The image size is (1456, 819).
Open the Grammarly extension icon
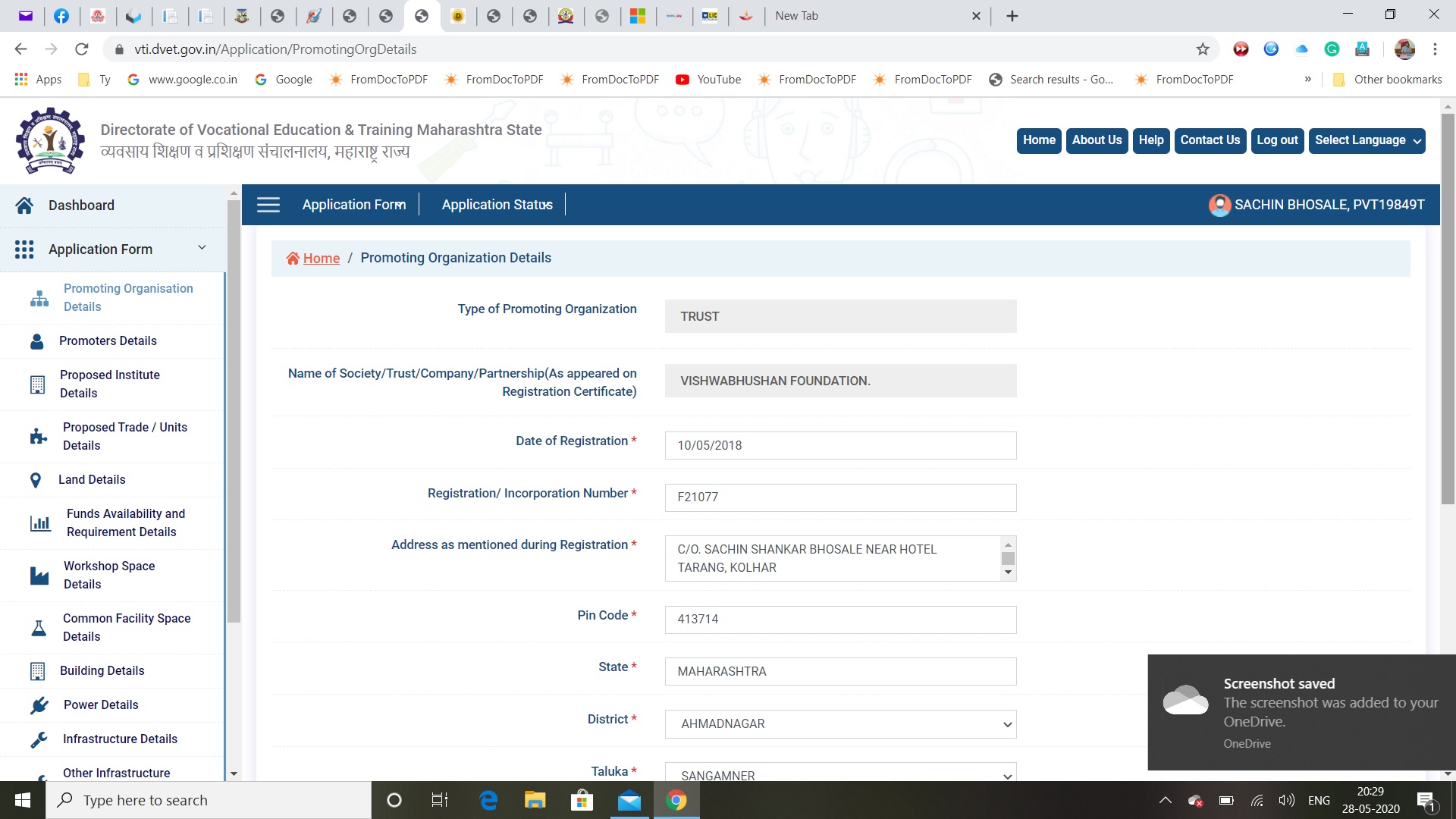point(1332,49)
